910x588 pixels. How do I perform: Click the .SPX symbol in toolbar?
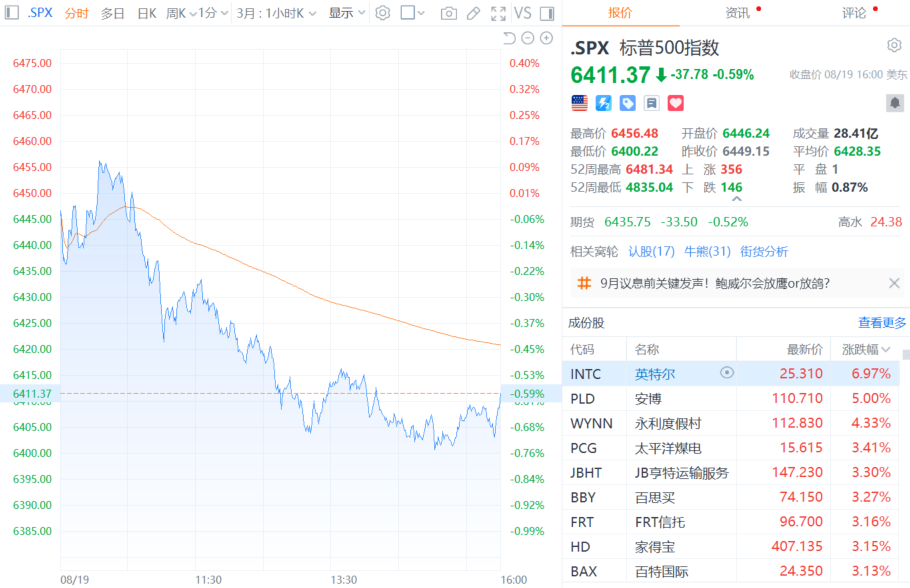pyautogui.click(x=40, y=13)
